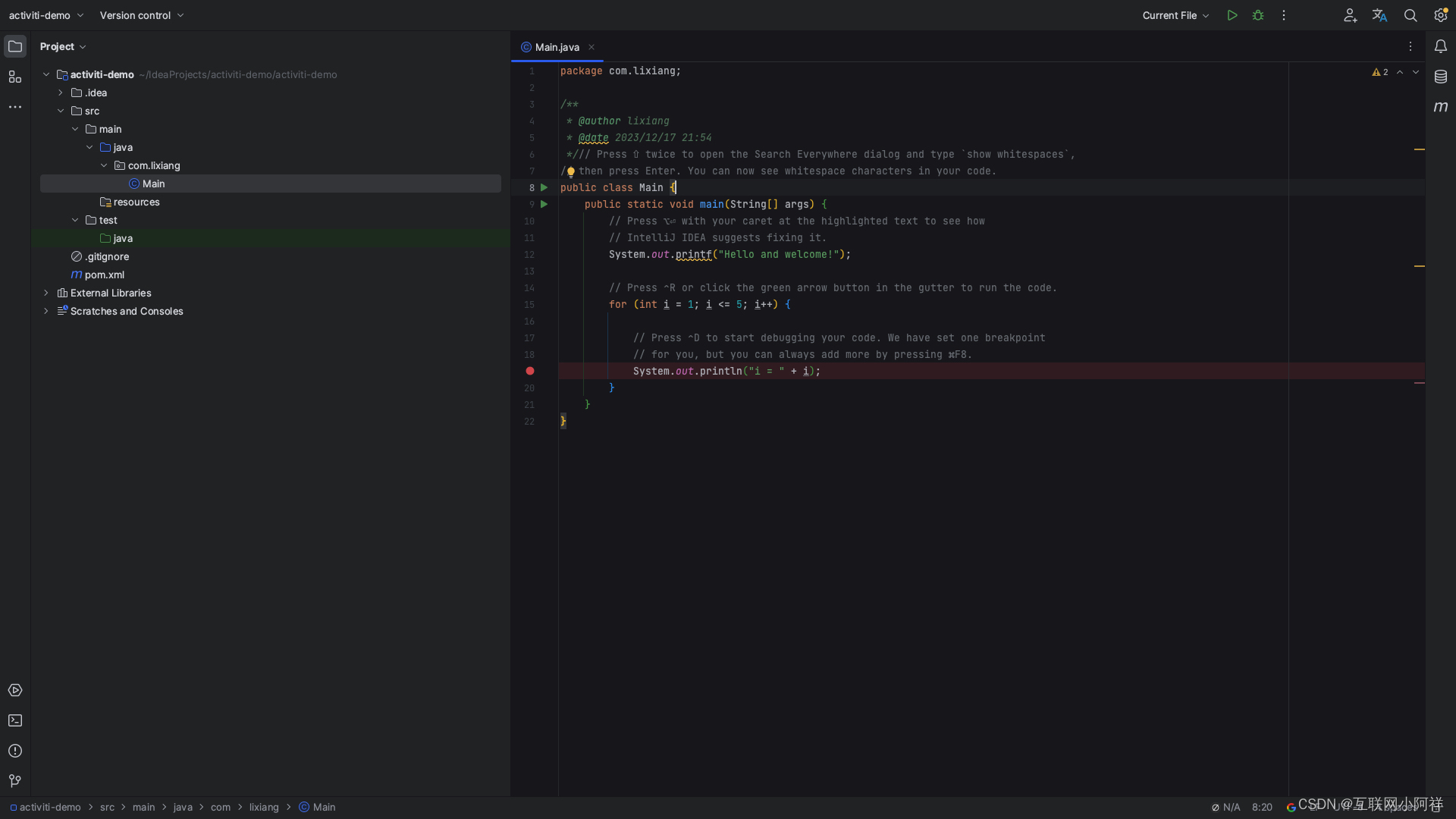This screenshot has height=819, width=1456.
Task: Open More Actions next to debug button
Action: (1284, 15)
